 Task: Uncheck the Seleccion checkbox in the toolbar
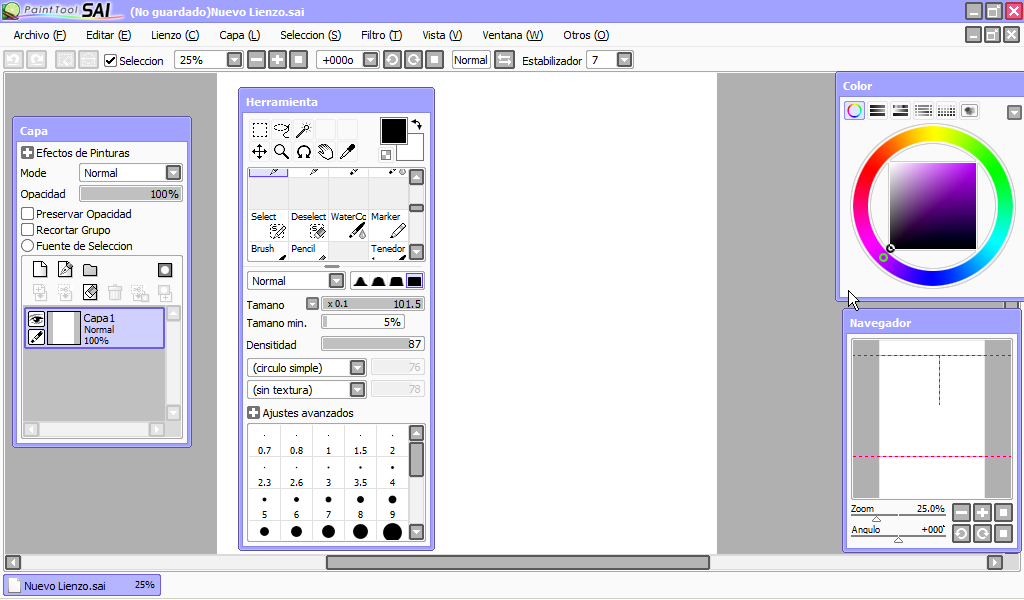click(110, 60)
